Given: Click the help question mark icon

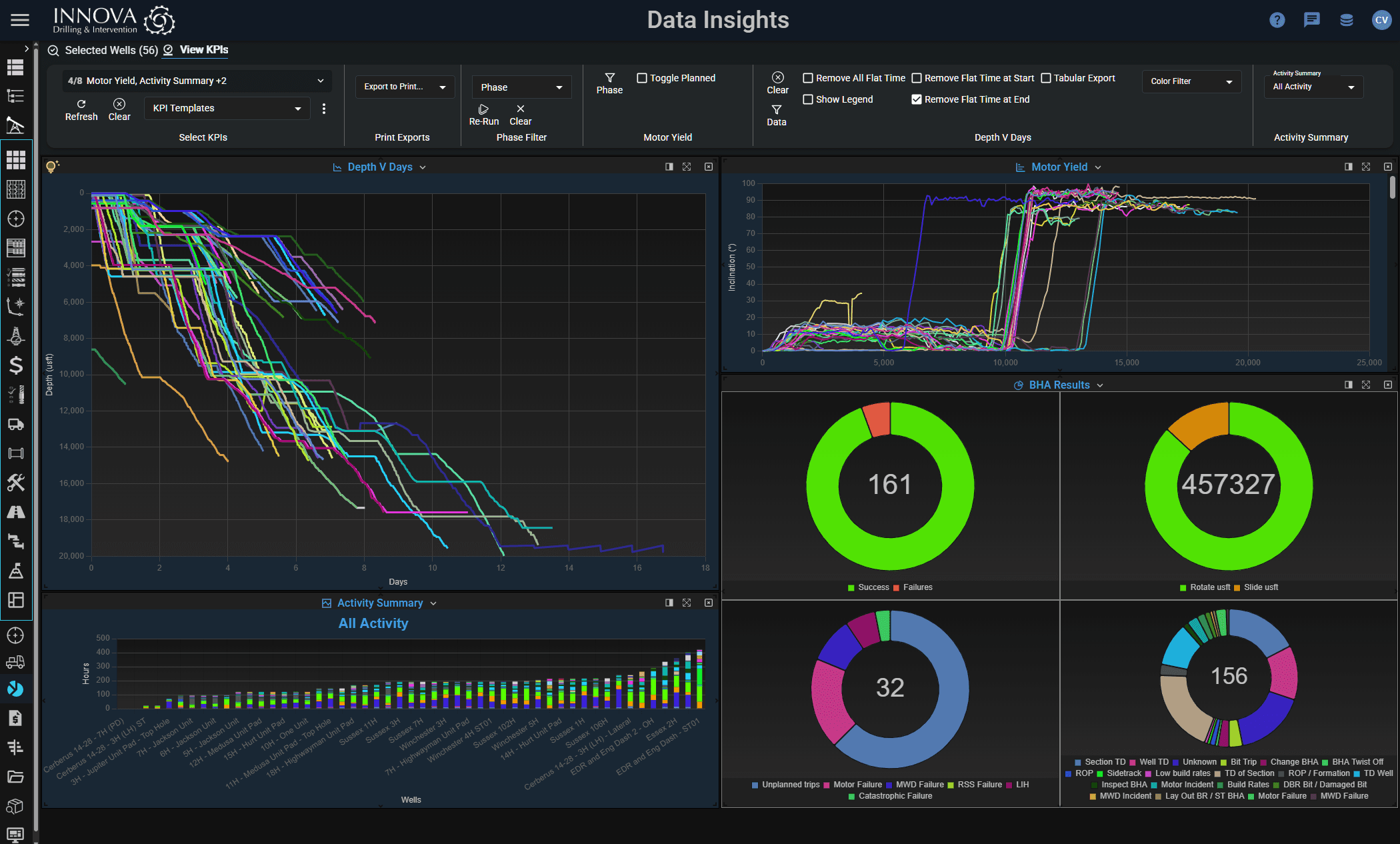Looking at the screenshot, I should pos(1277,20).
